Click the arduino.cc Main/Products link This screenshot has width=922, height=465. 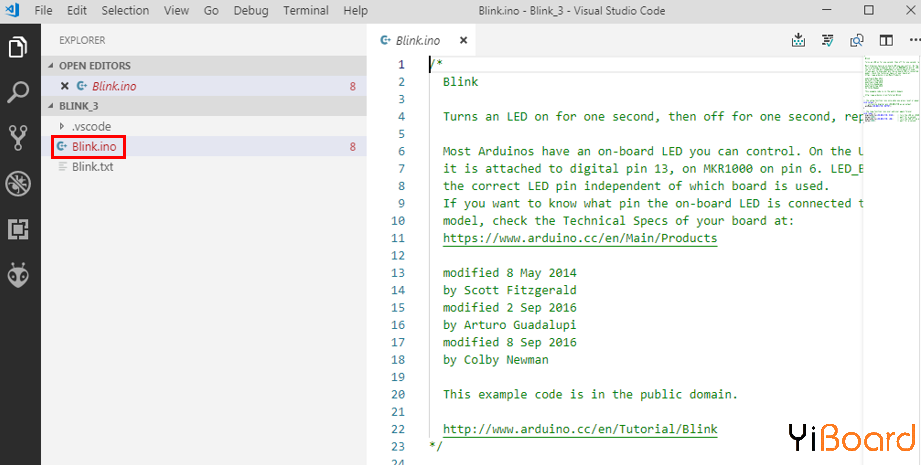click(x=580, y=239)
